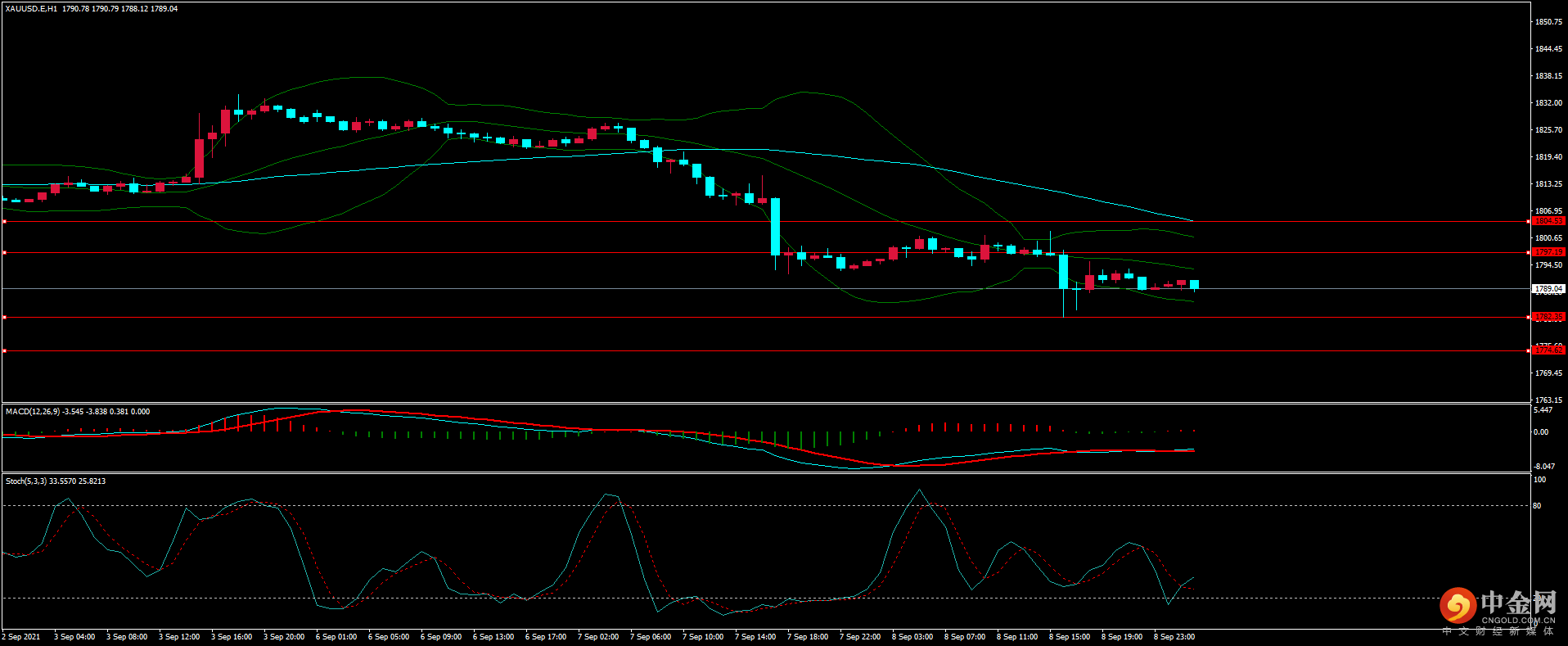The height and width of the screenshot is (646, 1568).
Task: Click the left handle of the 1804.53 line
Action: 4,222
